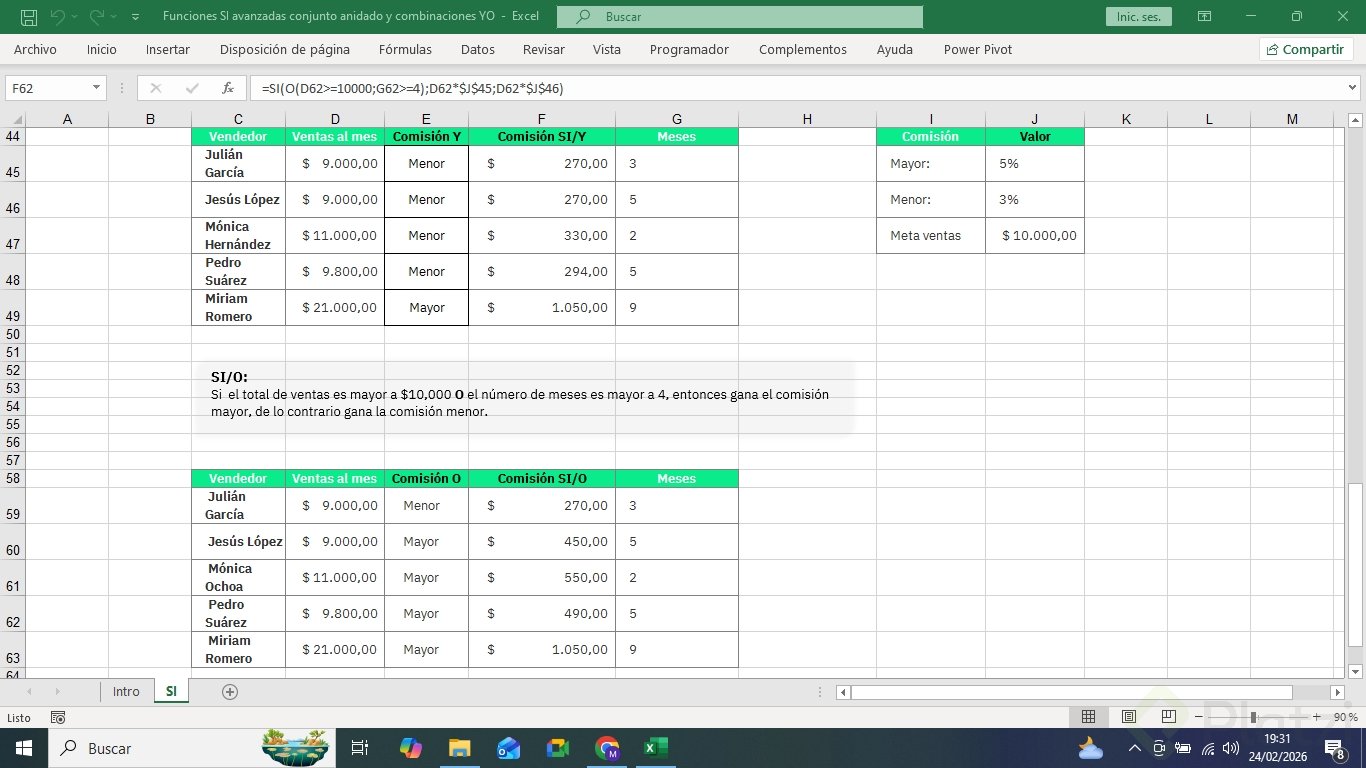Open the Power Pivot tab

pyautogui.click(x=978, y=49)
